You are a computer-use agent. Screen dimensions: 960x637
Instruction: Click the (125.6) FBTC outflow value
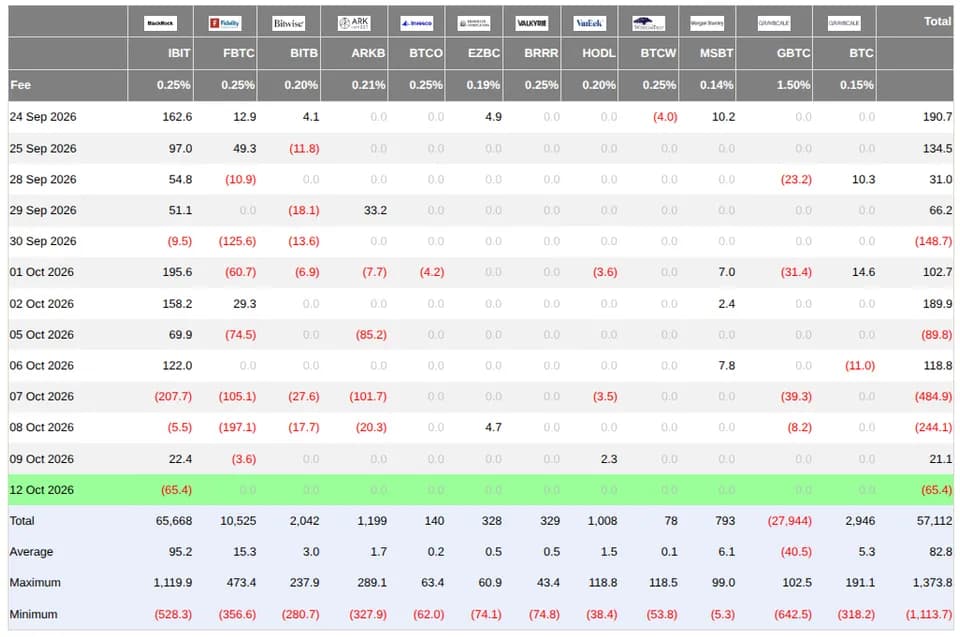click(x=238, y=241)
